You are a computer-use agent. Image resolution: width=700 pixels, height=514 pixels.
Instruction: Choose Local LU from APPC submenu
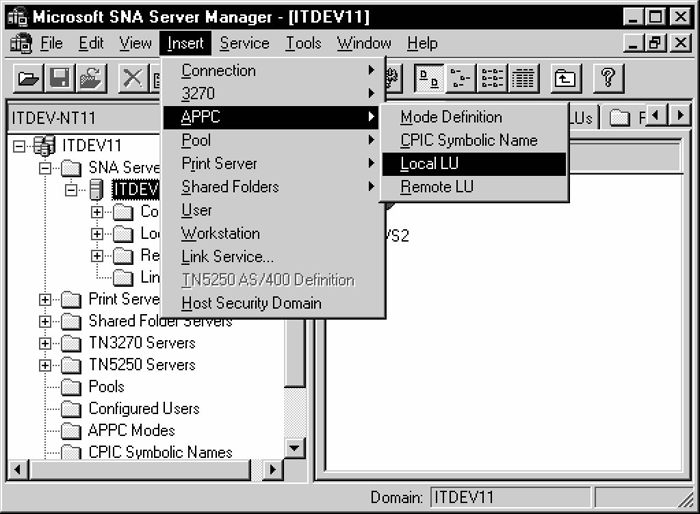(430, 164)
